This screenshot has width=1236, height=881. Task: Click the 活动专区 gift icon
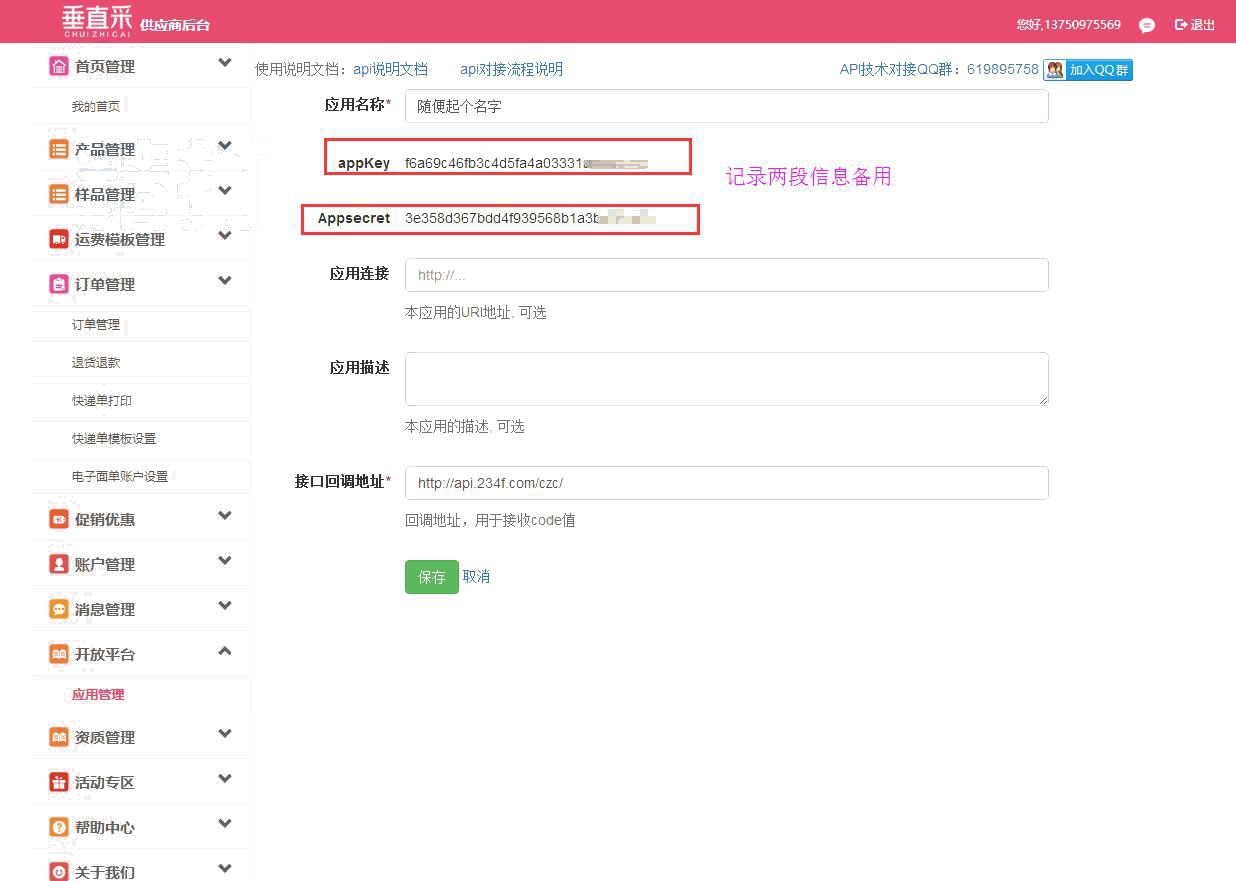coord(59,782)
